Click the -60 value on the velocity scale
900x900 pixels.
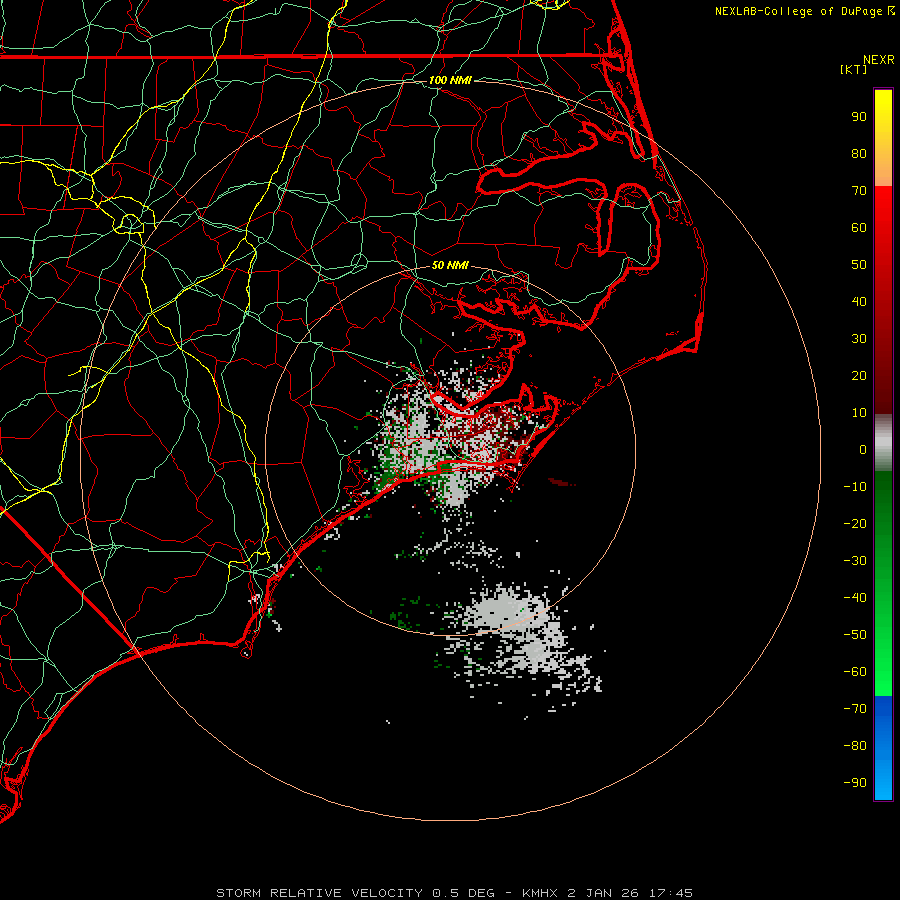855,672
